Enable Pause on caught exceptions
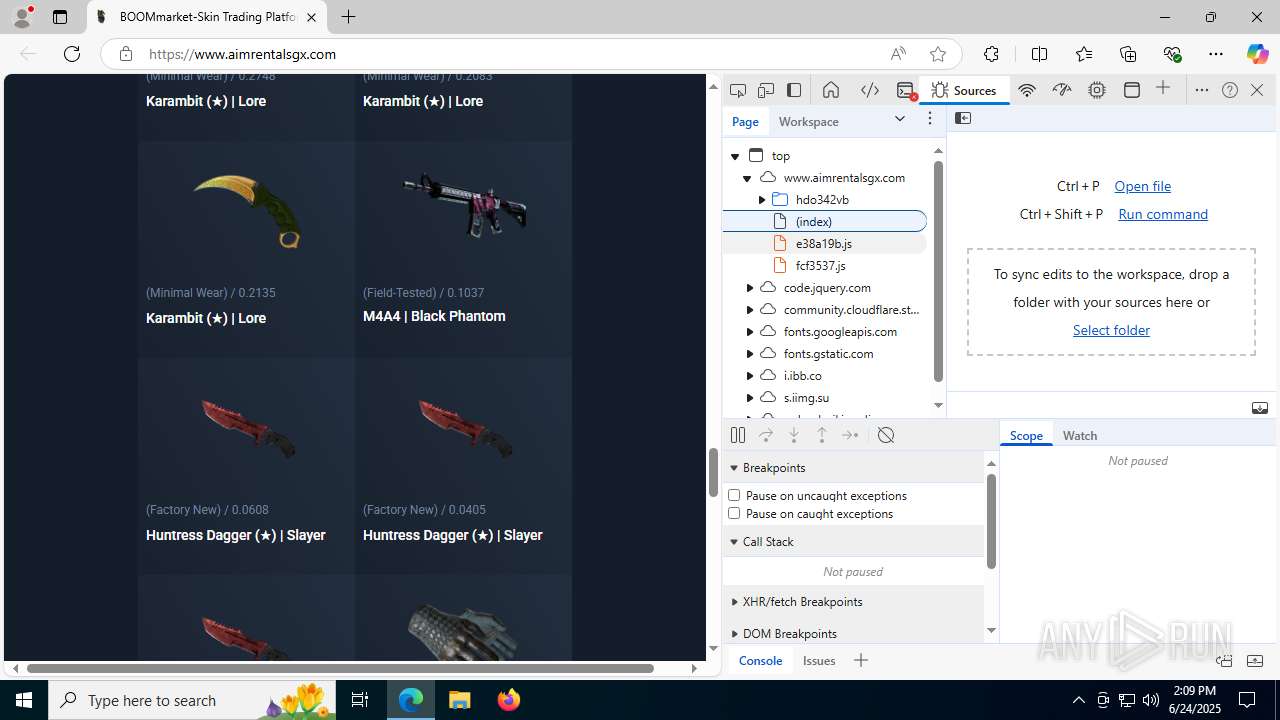This screenshot has height=720, width=1280. click(734, 513)
